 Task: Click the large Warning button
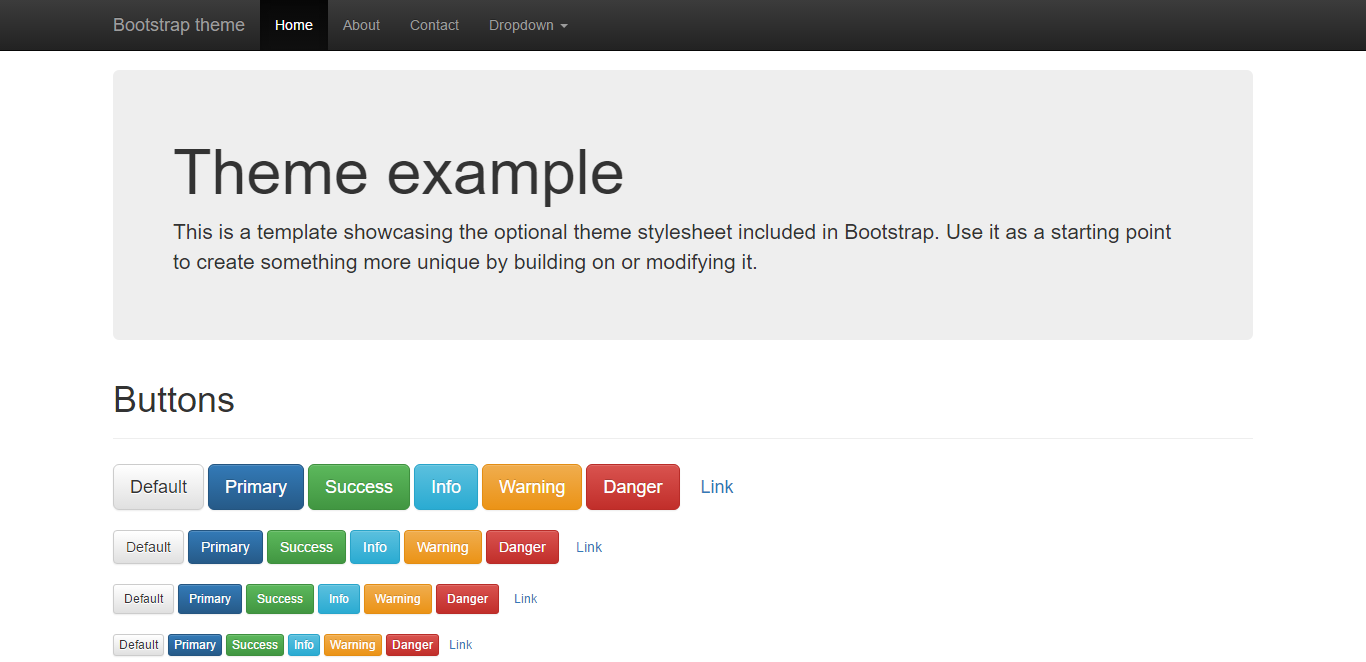pos(531,487)
